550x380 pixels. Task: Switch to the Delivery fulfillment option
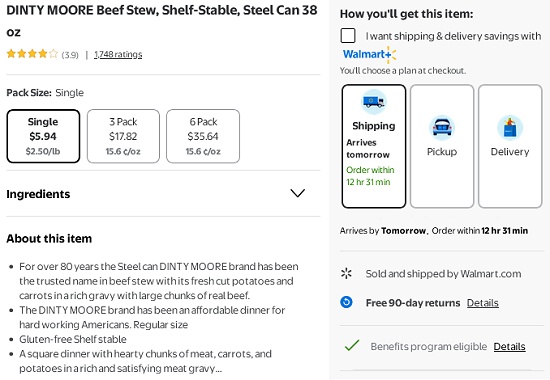point(510,146)
